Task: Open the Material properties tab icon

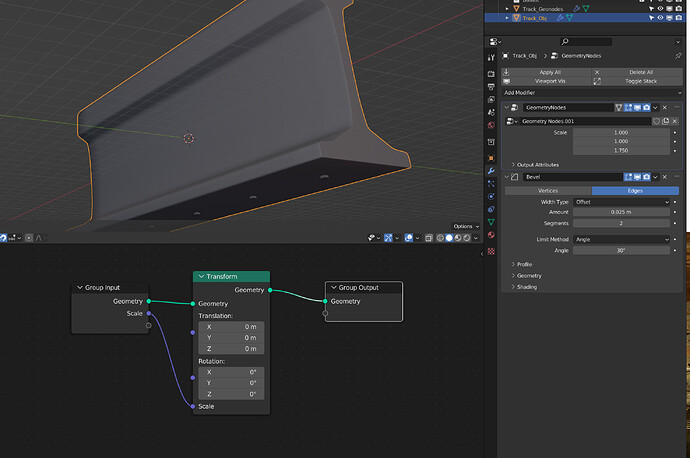Action: coord(491,235)
